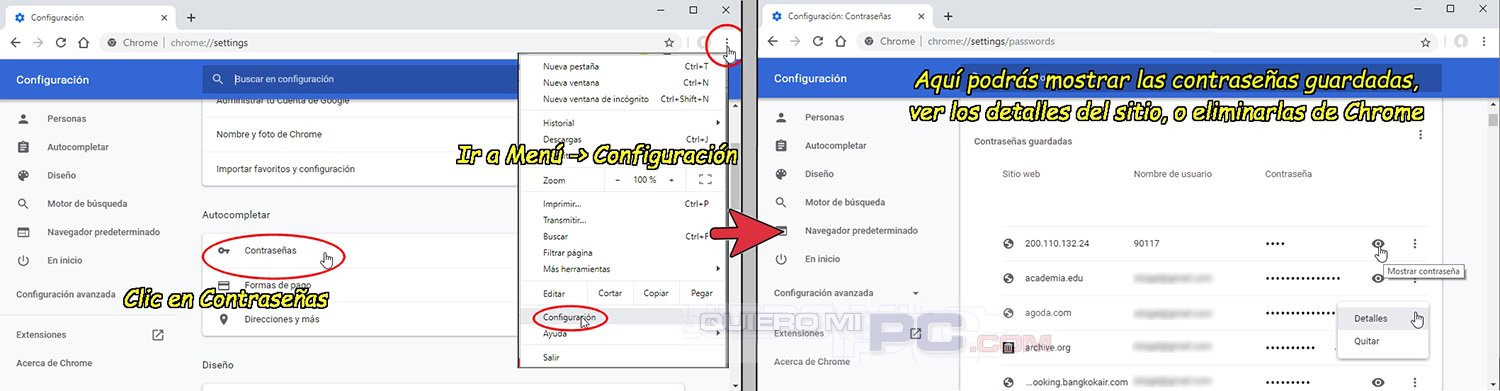The width and height of the screenshot is (1500, 391).
Task: Click the external link icon beside Extensiones
Action: pos(157,335)
